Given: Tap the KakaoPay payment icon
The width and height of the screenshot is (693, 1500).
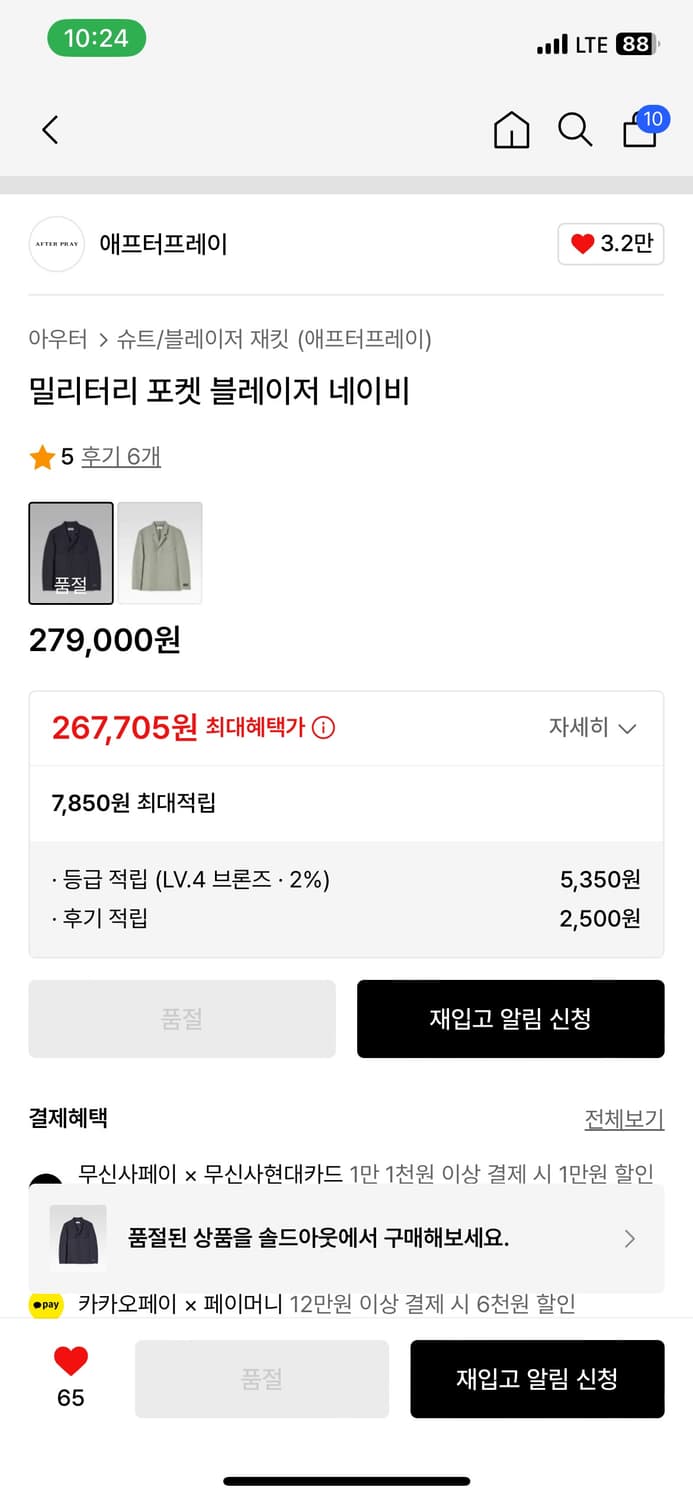Looking at the screenshot, I should point(46,1304).
